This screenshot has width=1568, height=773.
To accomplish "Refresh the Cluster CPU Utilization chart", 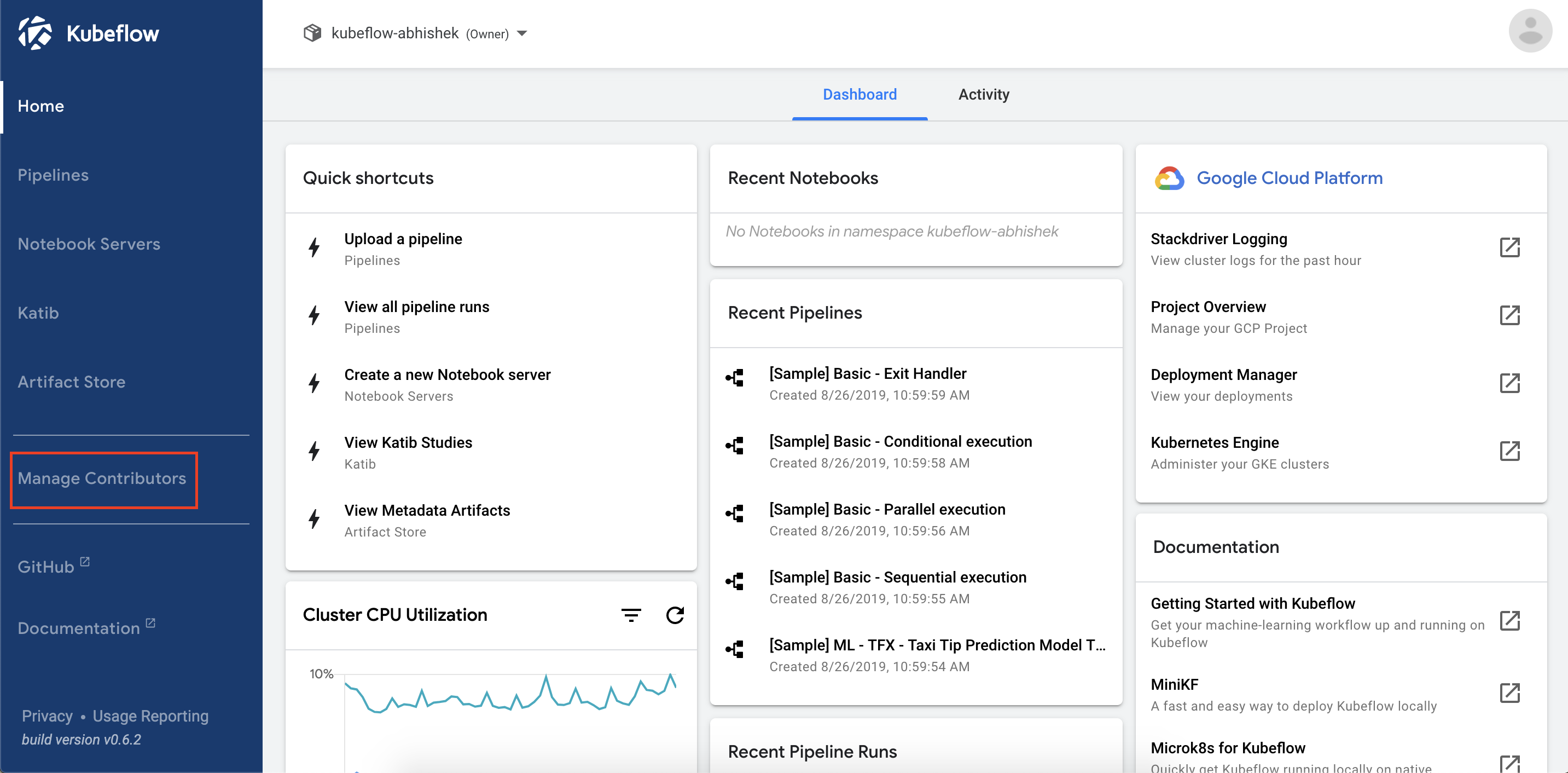I will [x=675, y=615].
